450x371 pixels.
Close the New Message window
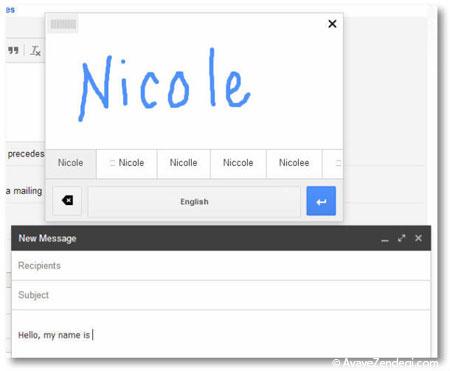pyautogui.click(x=418, y=238)
